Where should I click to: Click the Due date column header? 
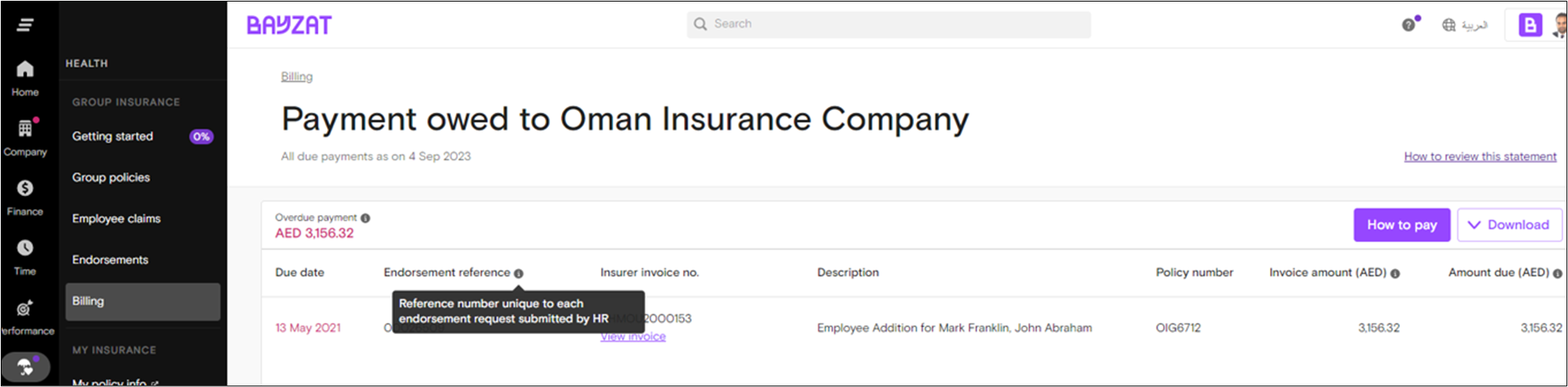[300, 272]
